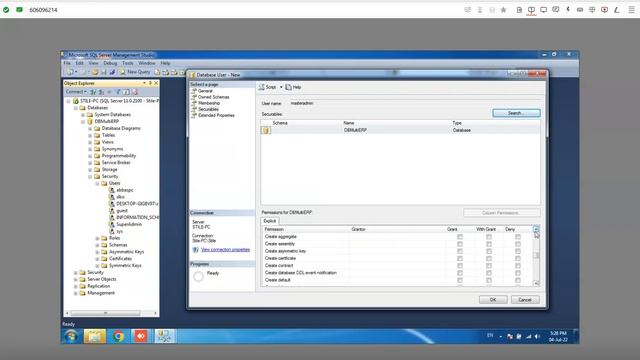Check Grant for Create aggregate
This screenshot has width=640, height=360.
point(460,237)
